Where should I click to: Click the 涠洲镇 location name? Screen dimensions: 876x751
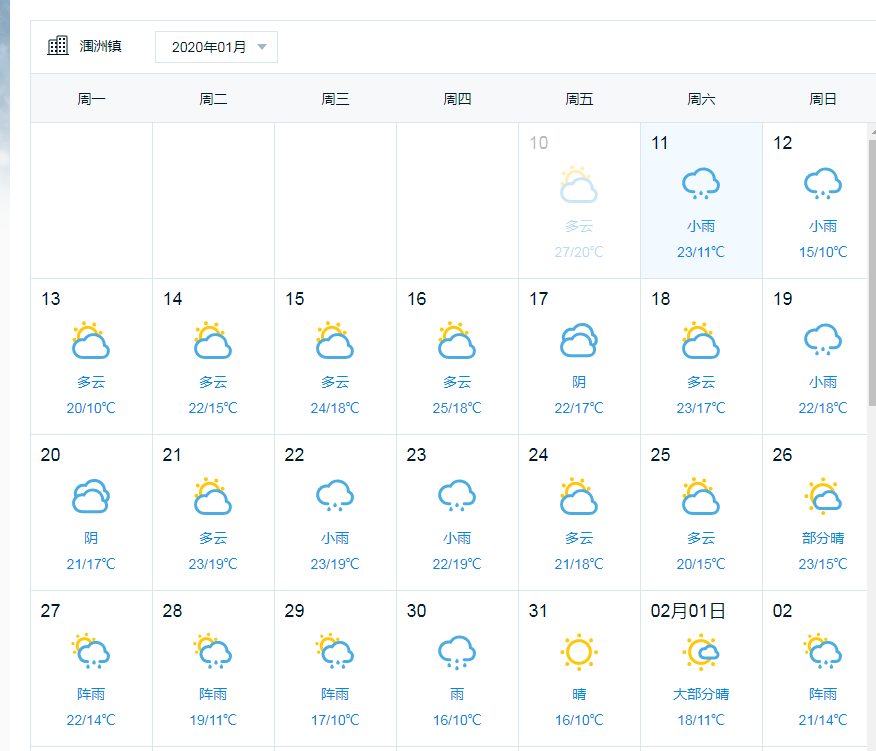coord(101,46)
